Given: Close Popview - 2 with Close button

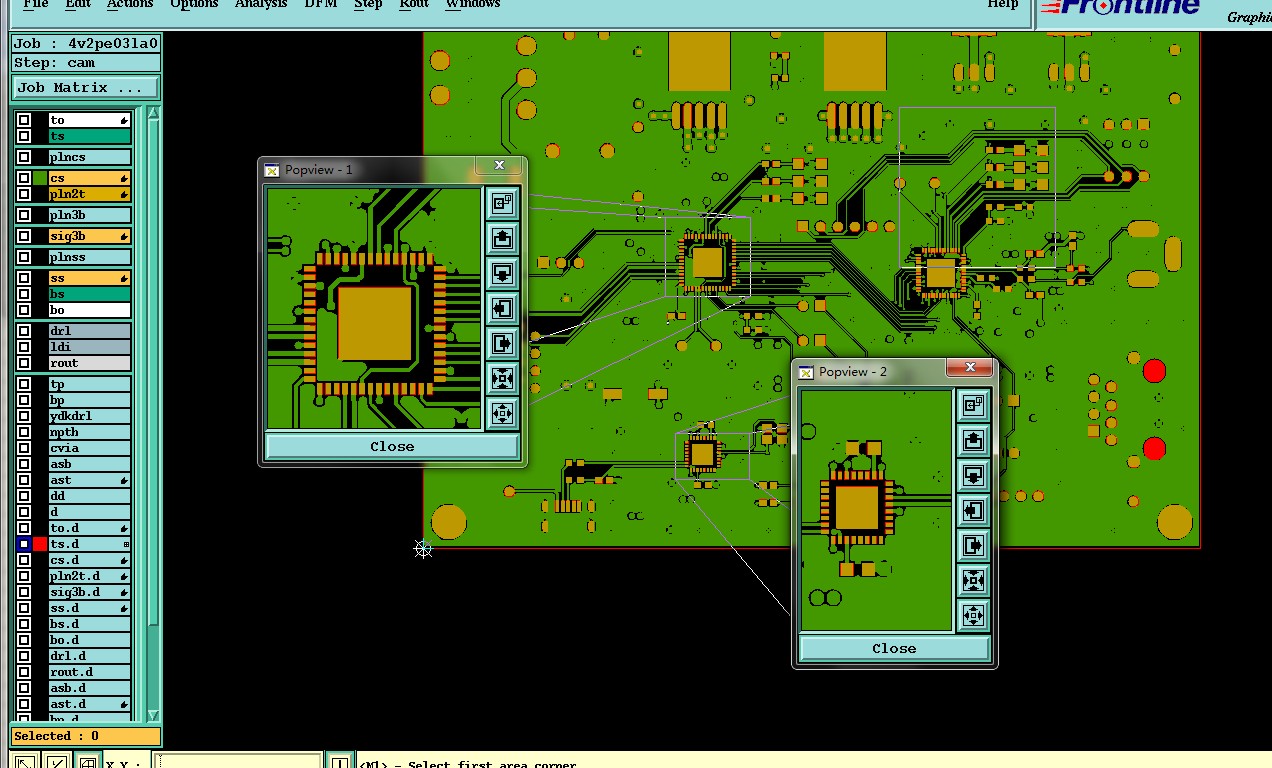Looking at the screenshot, I should coord(894,648).
